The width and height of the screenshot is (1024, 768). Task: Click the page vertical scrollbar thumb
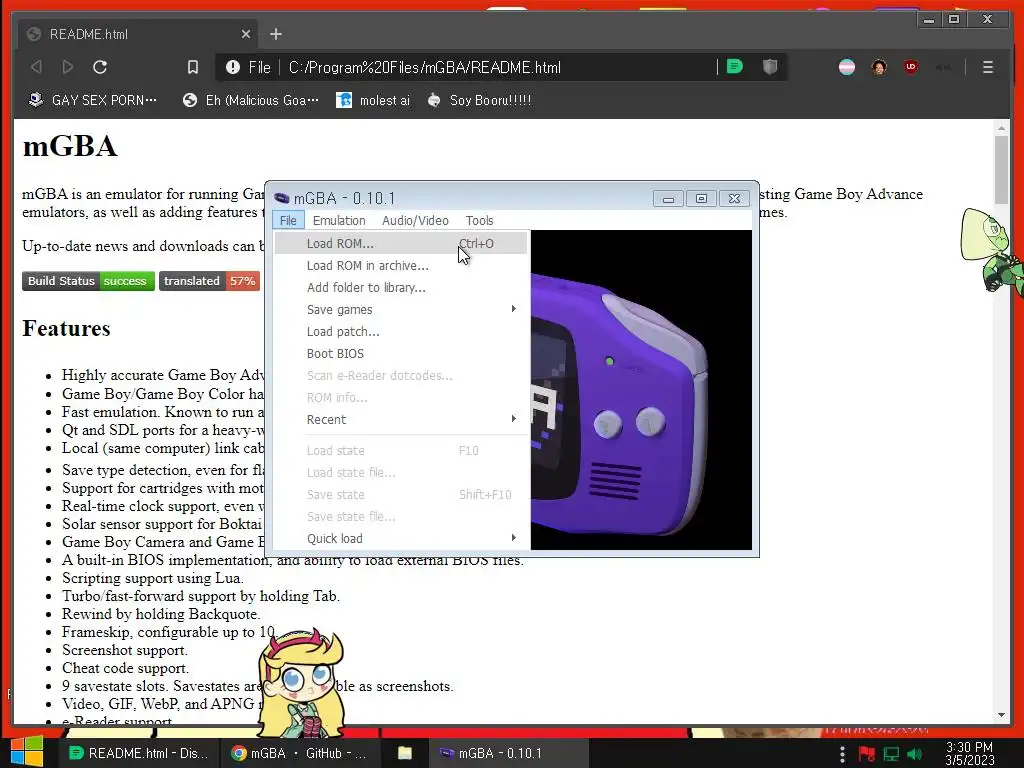[1001, 170]
